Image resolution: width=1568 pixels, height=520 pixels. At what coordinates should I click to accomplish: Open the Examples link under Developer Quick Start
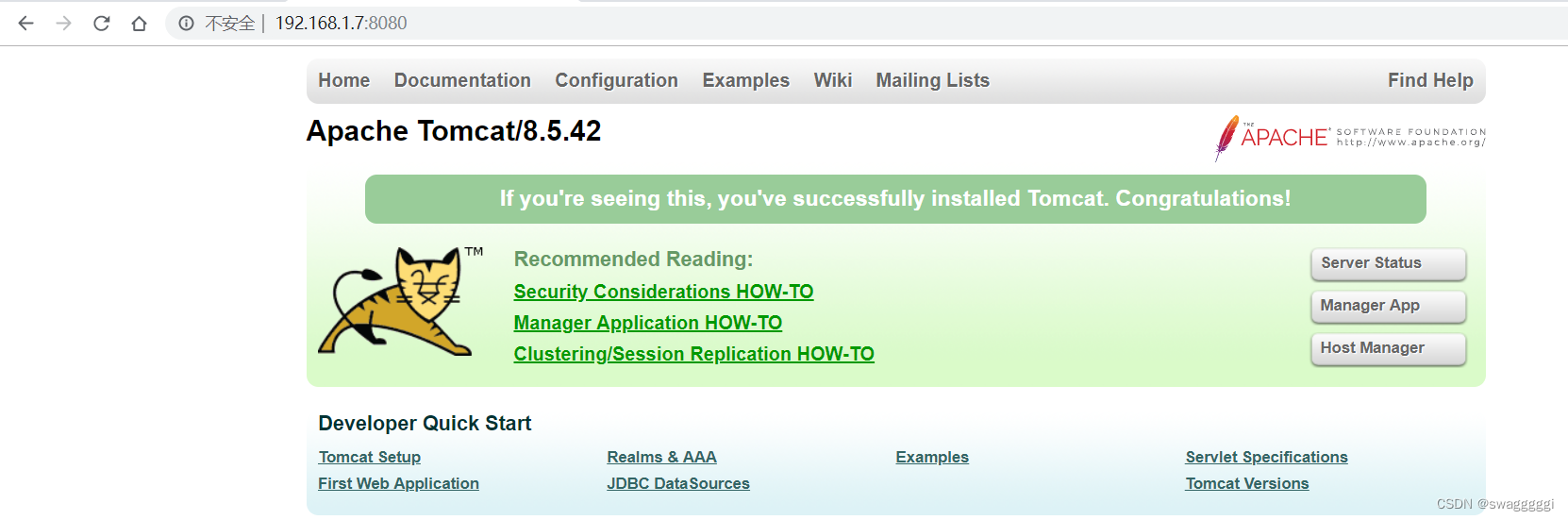[932, 458]
